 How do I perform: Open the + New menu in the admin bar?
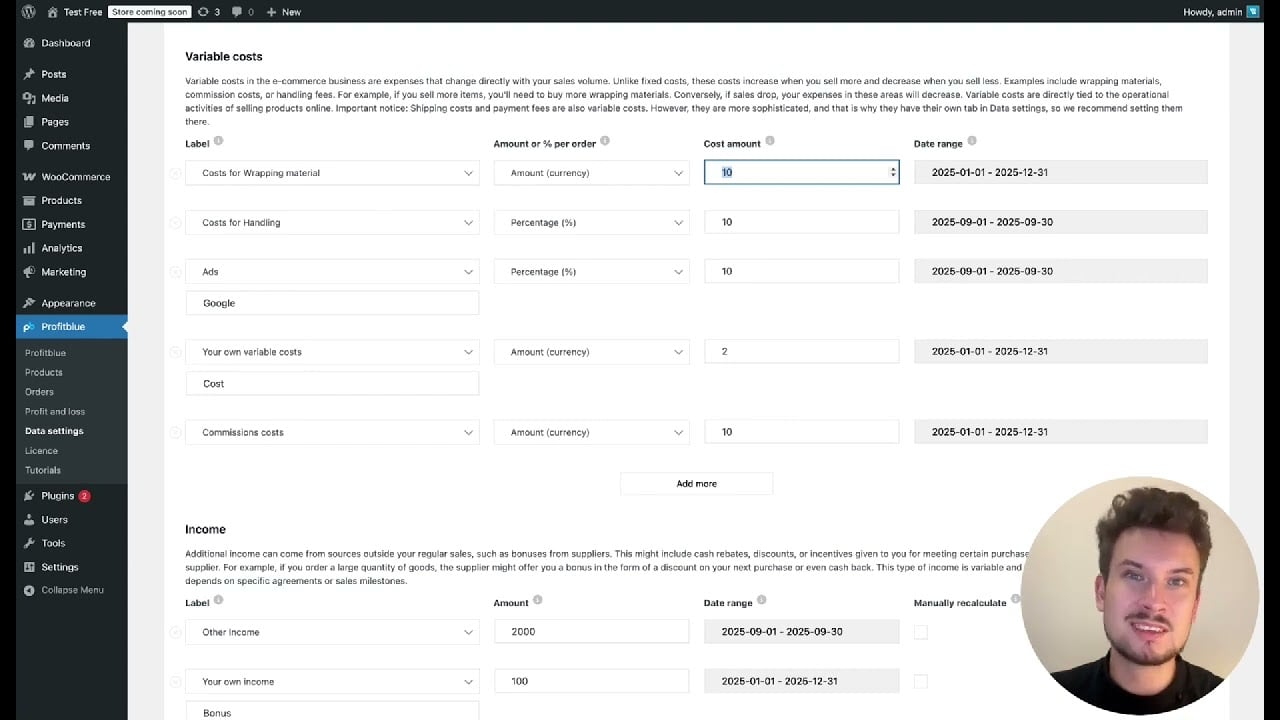point(283,11)
